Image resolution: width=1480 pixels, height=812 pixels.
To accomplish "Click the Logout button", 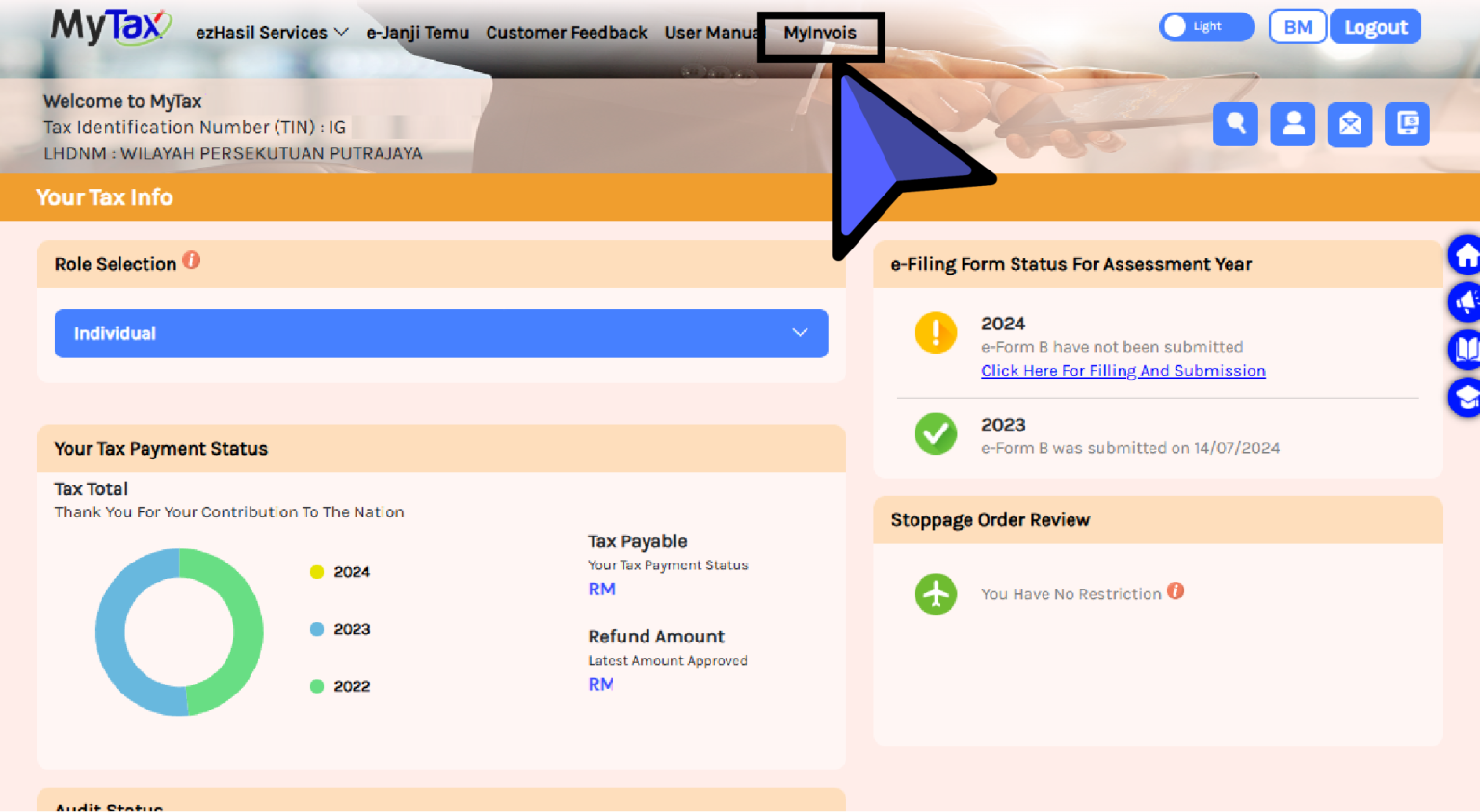I will (1375, 26).
